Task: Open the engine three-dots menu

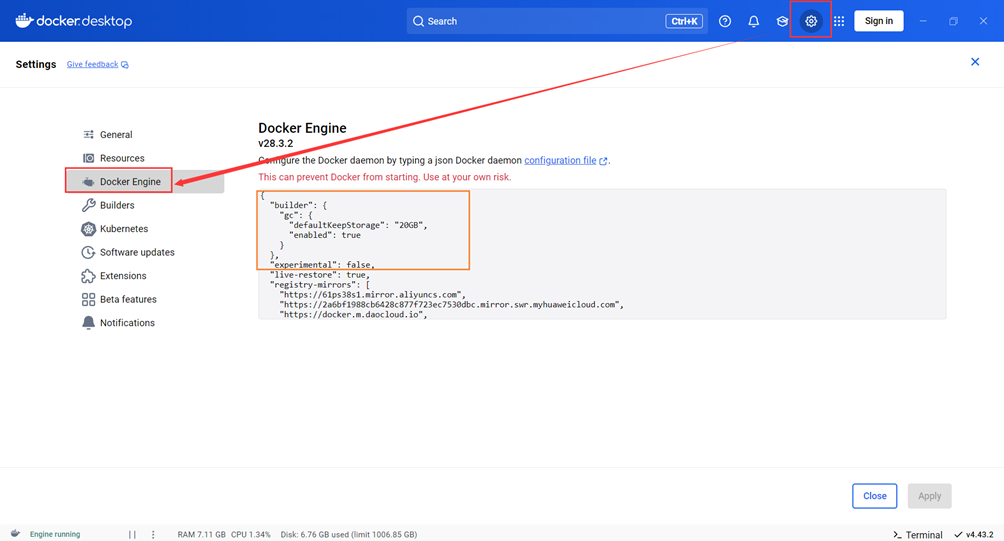Action: tap(153, 534)
